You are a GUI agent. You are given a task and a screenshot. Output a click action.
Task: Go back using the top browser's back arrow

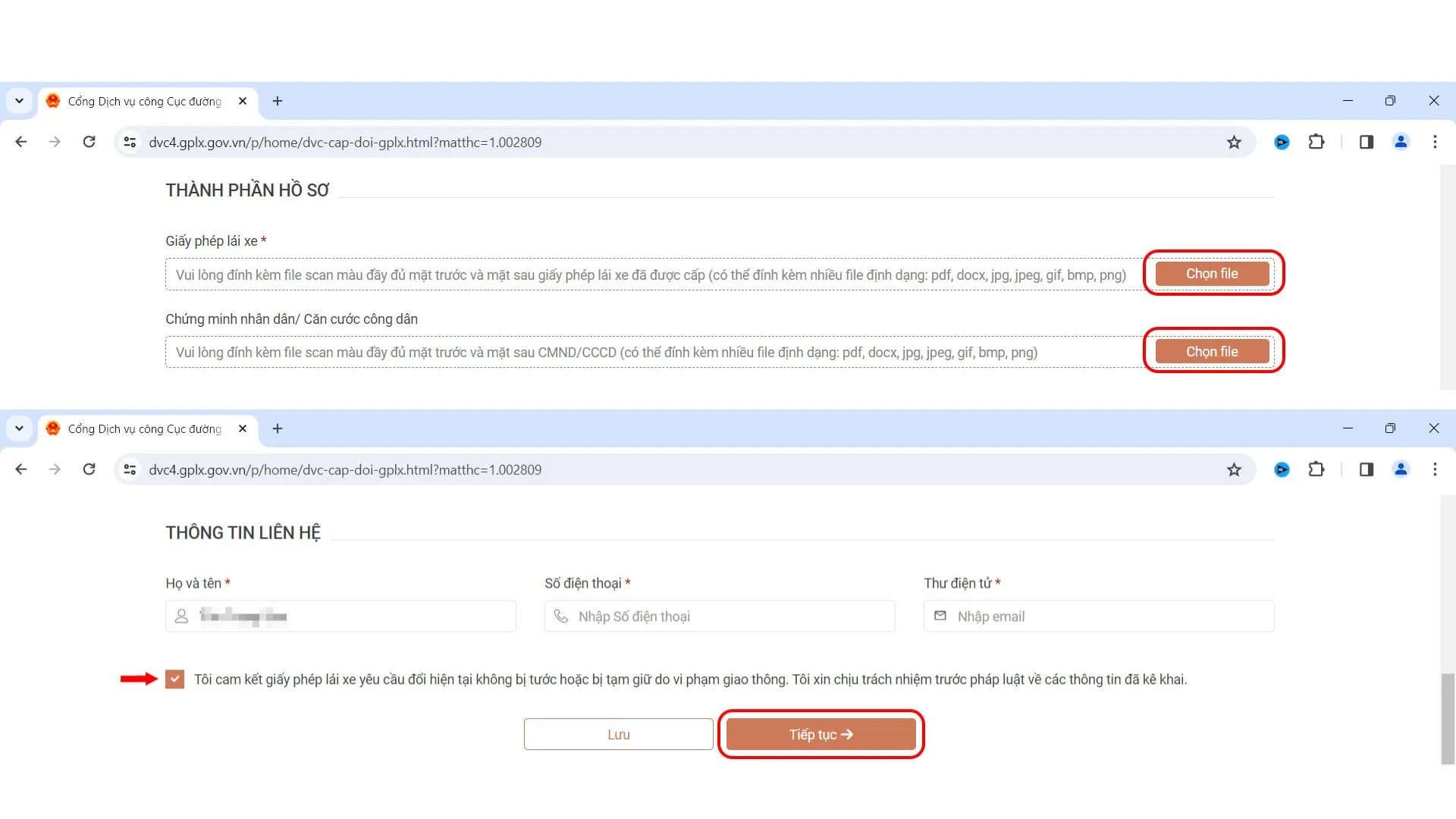(x=21, y=142)
